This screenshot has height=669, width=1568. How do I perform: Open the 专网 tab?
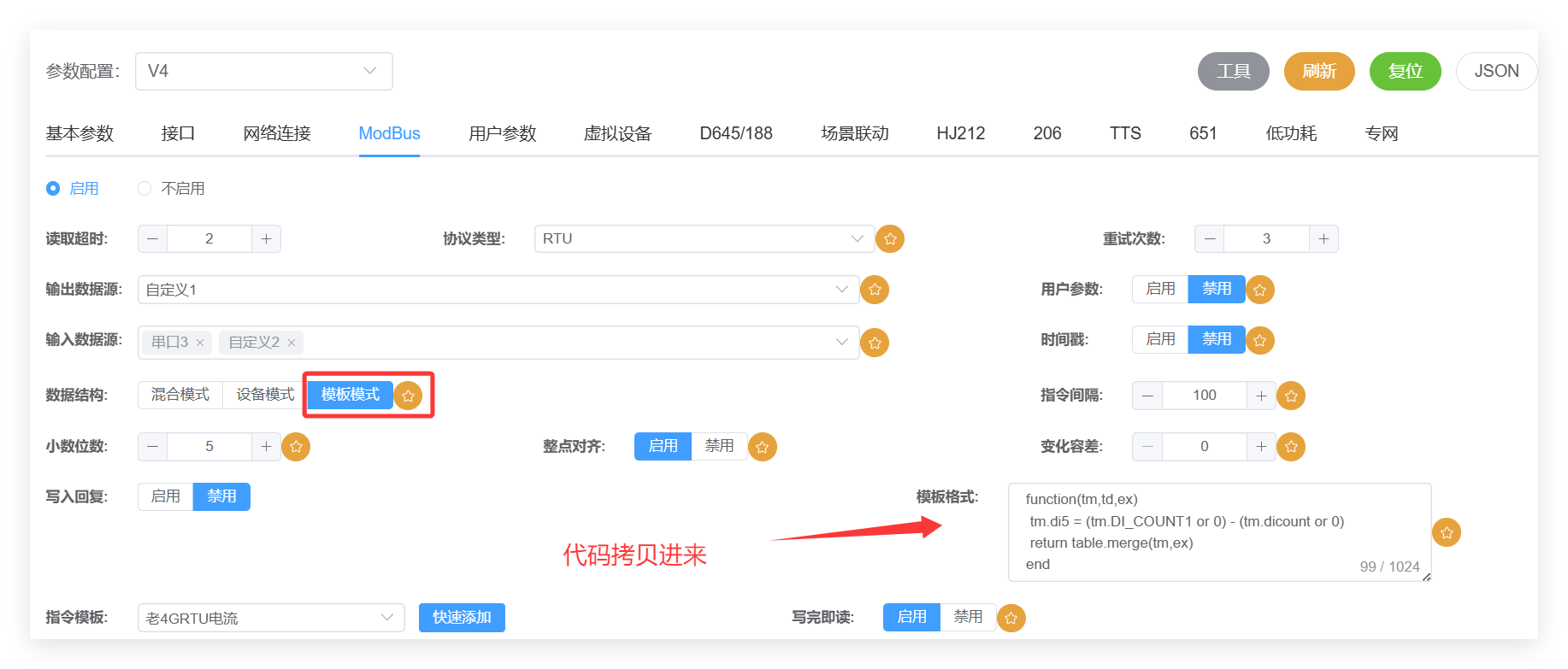tap(1382, 133)
